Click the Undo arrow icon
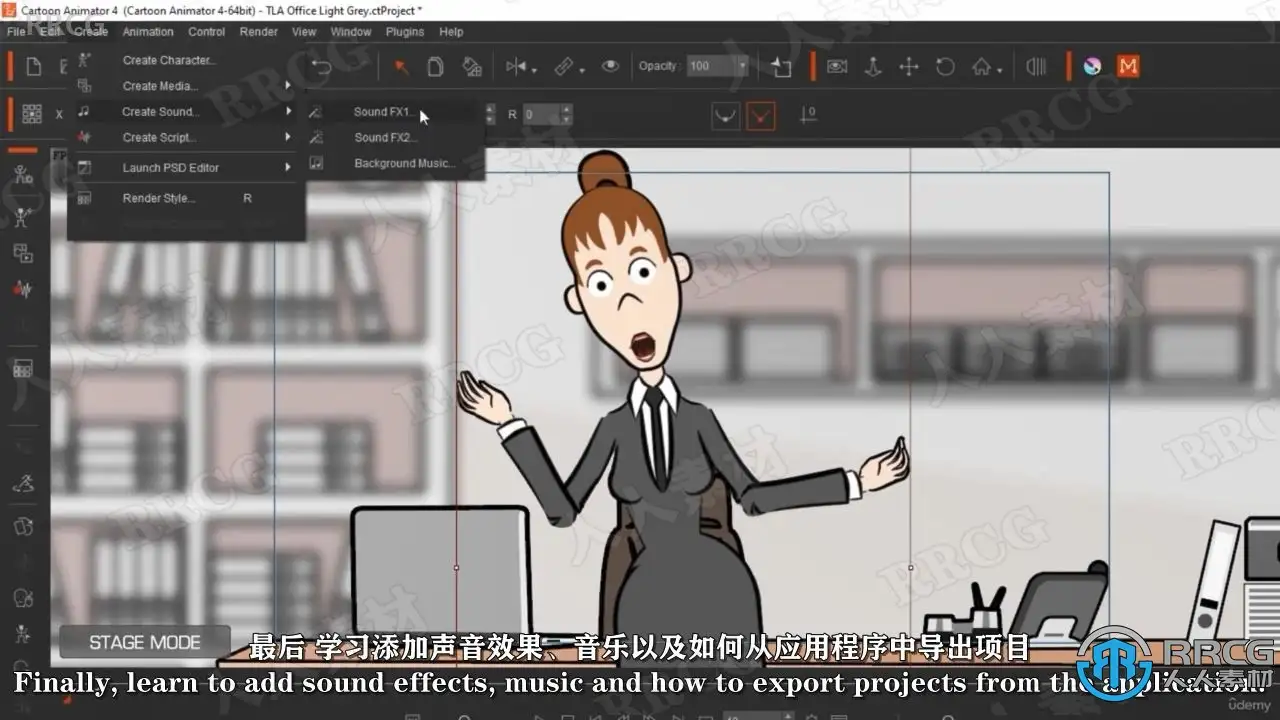 (322, 67)
